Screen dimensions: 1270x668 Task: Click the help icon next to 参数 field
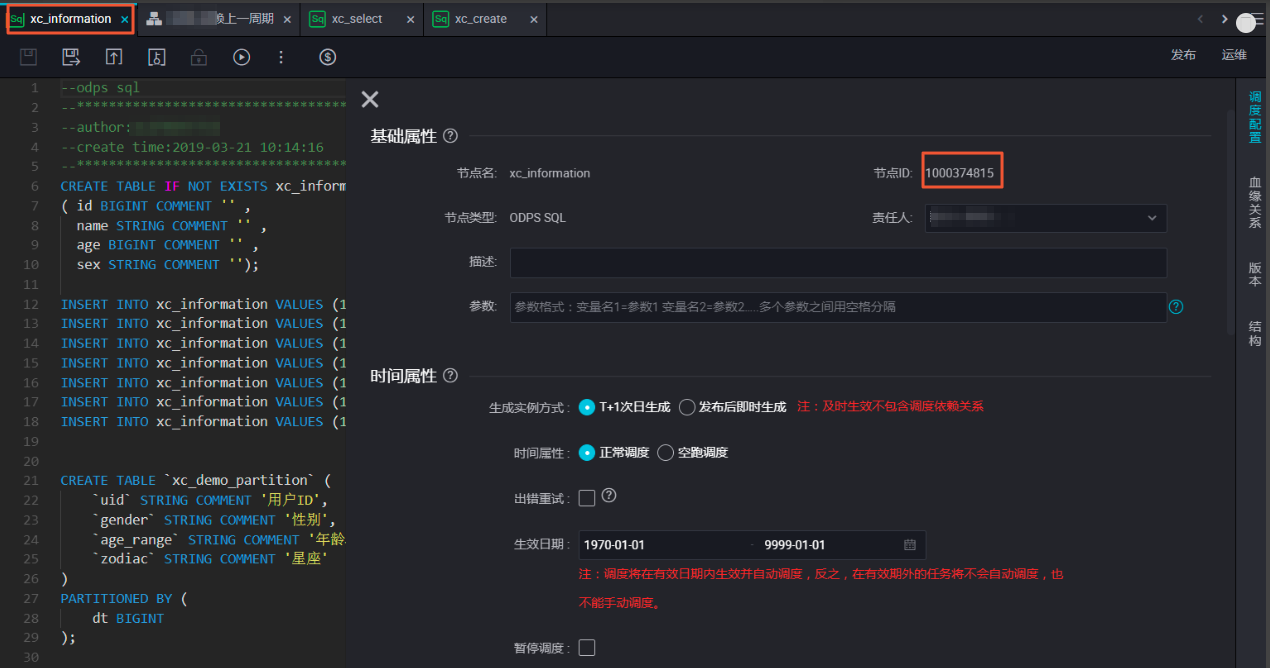coord(1176,307)
